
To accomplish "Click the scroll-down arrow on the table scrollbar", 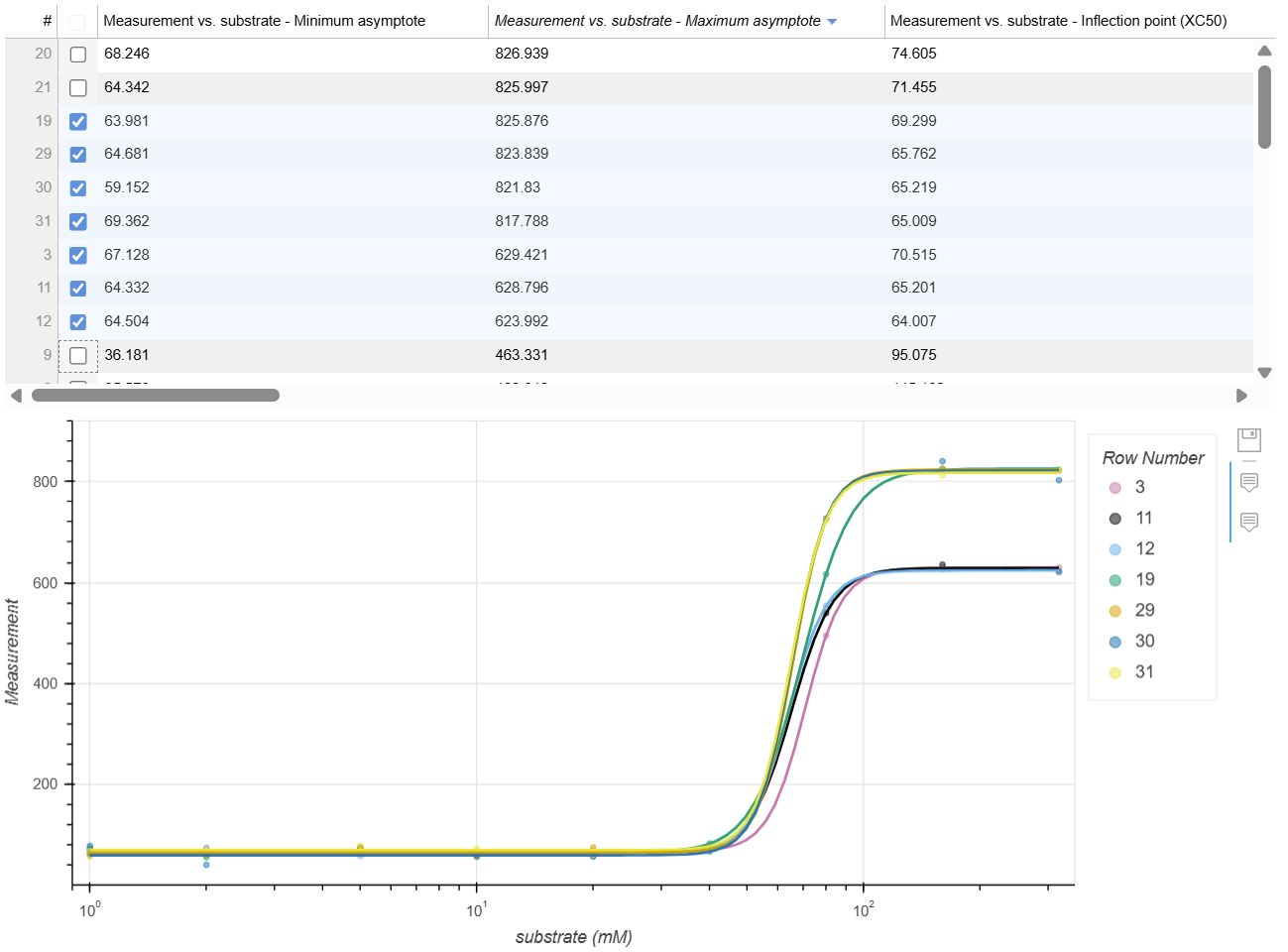I will pos(1262,373).
